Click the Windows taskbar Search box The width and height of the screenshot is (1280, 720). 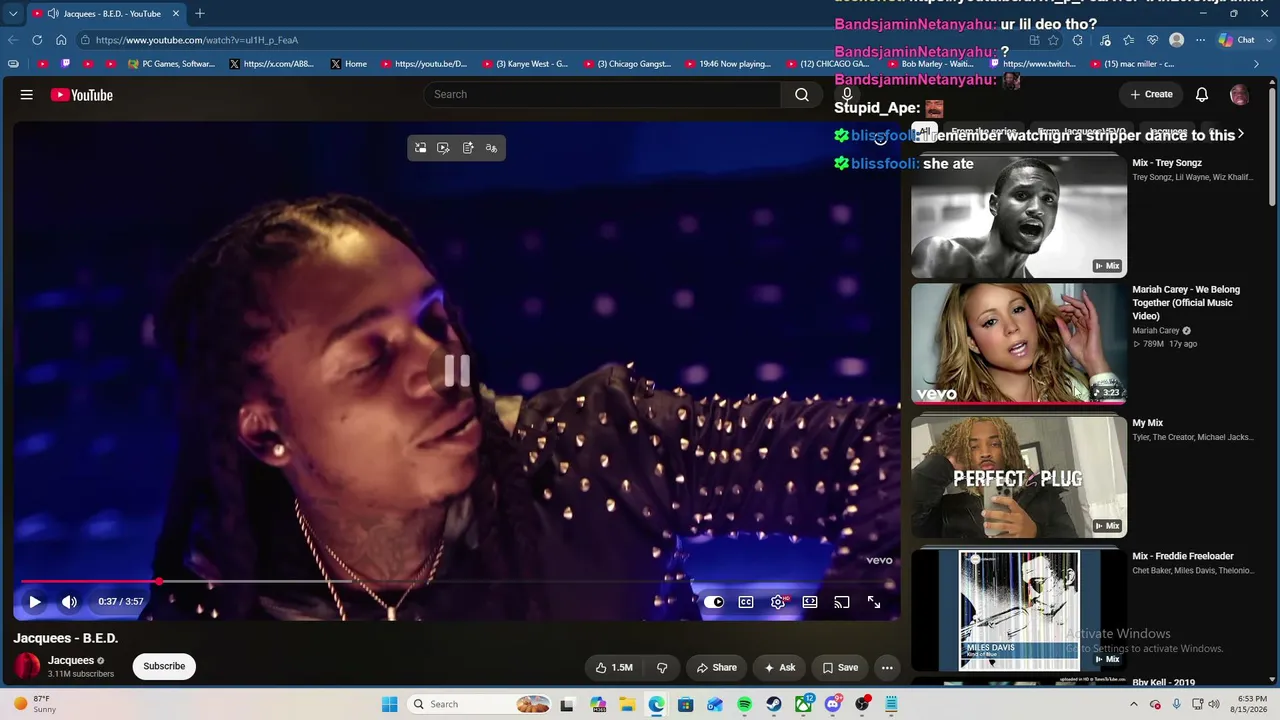pos(480,704)
